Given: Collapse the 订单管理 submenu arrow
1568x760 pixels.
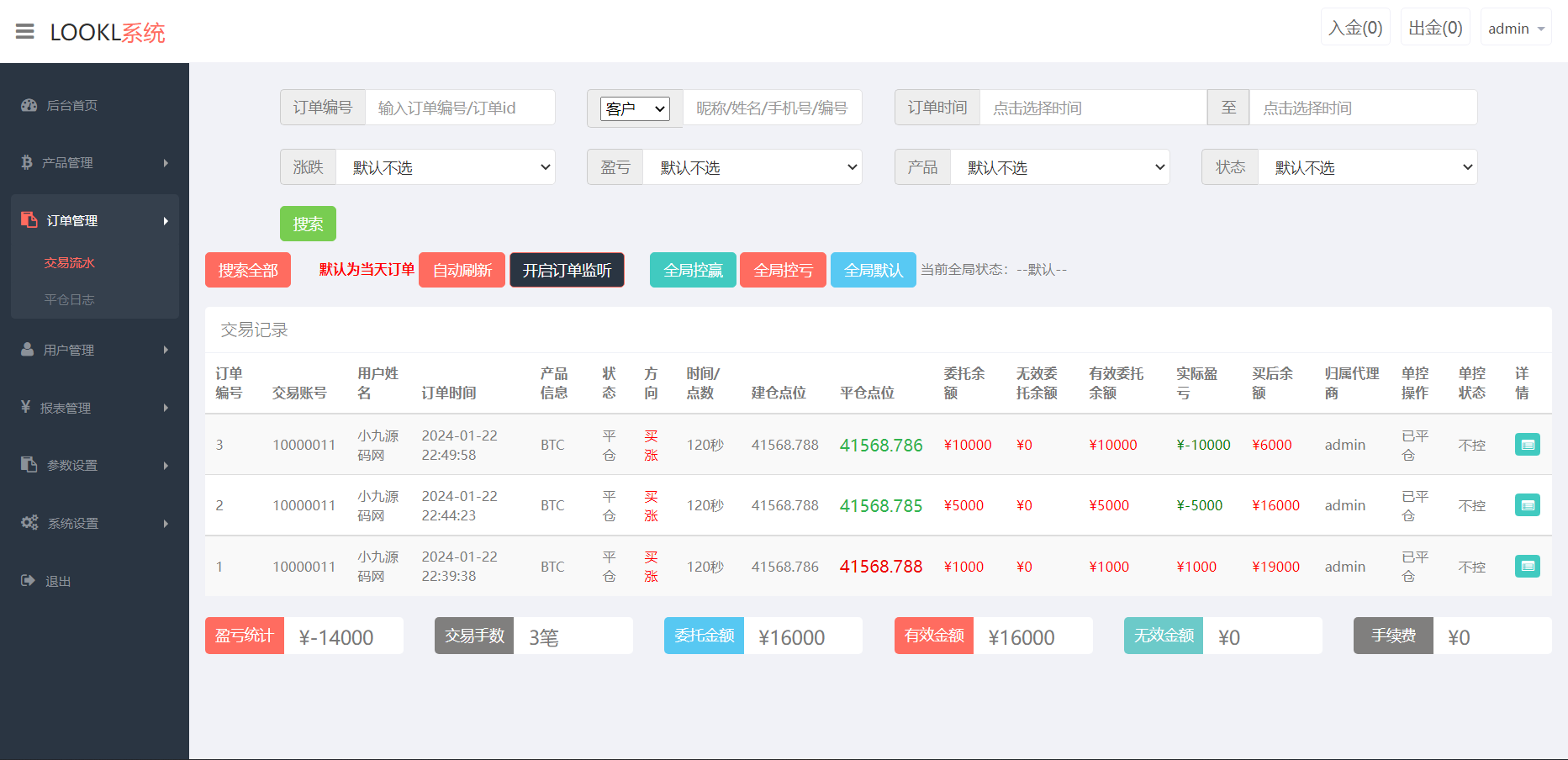Looking at the screenshot, I should pos(166,221).
